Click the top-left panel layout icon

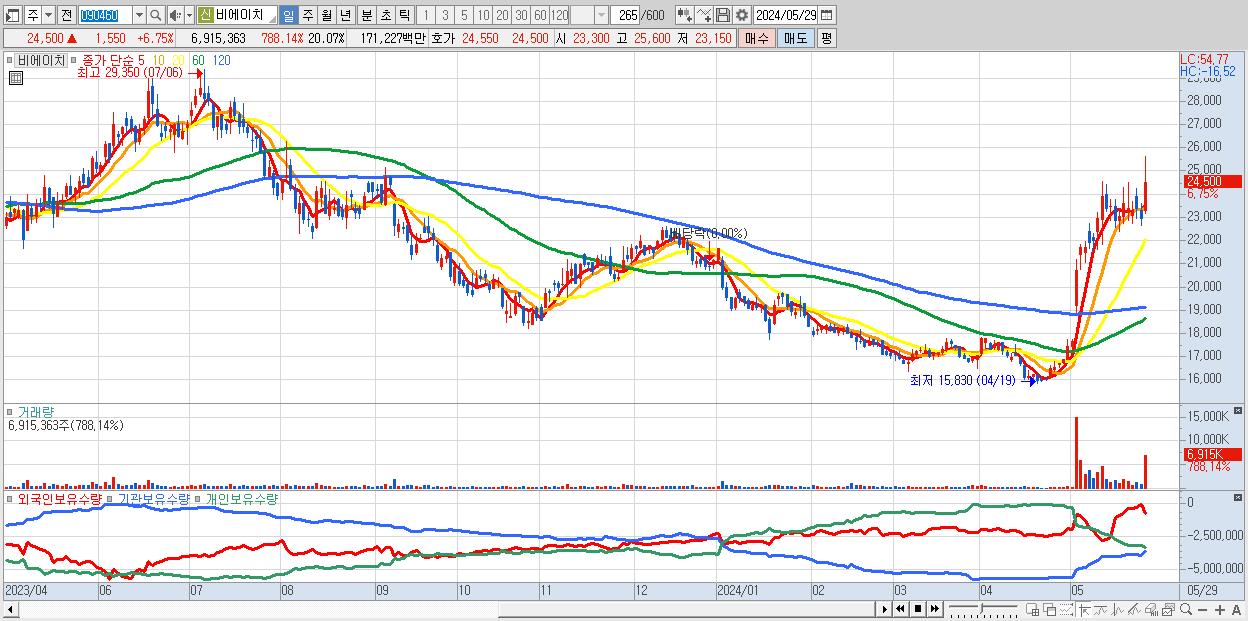(x=13, y=15)
